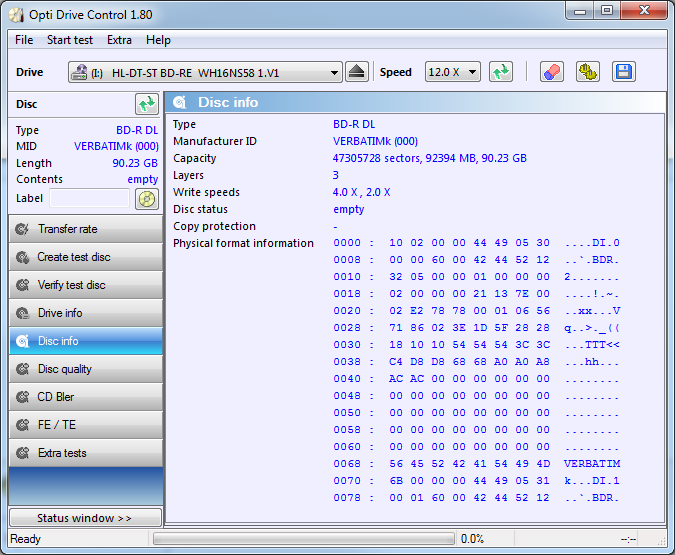
Task: Click the progress bar in status bar
Action: coord(300,539)
